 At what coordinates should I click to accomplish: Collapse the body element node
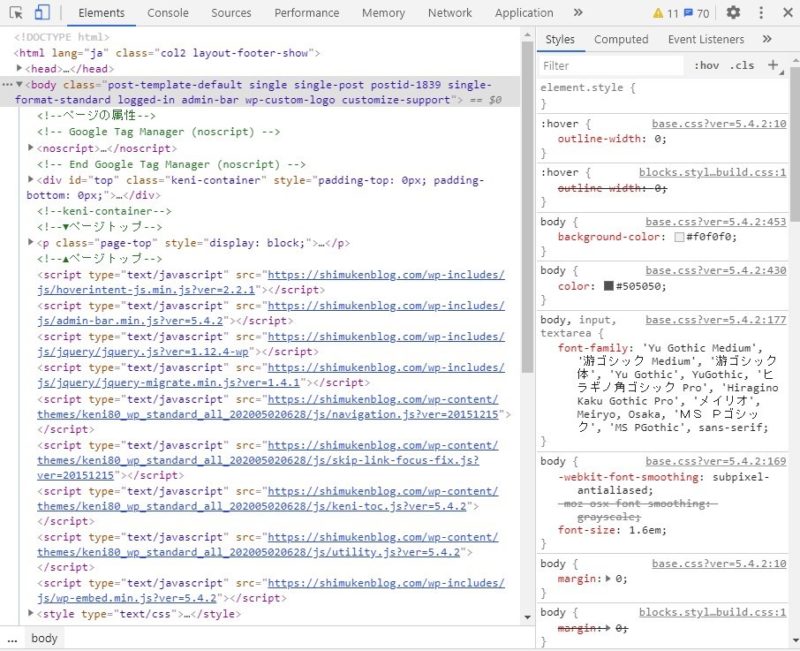pos(19,84)
